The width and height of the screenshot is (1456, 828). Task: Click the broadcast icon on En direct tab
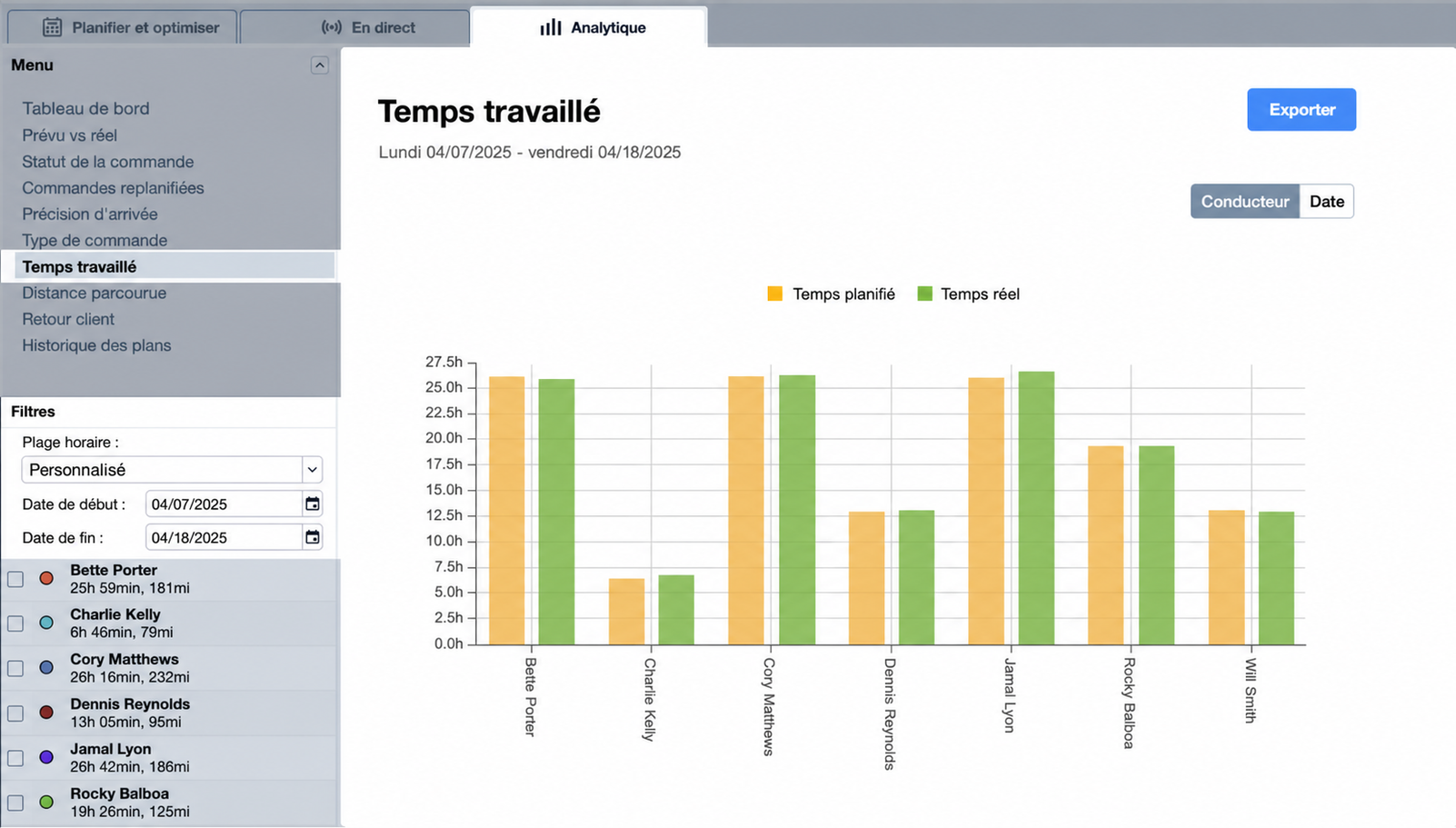[332, 27]
